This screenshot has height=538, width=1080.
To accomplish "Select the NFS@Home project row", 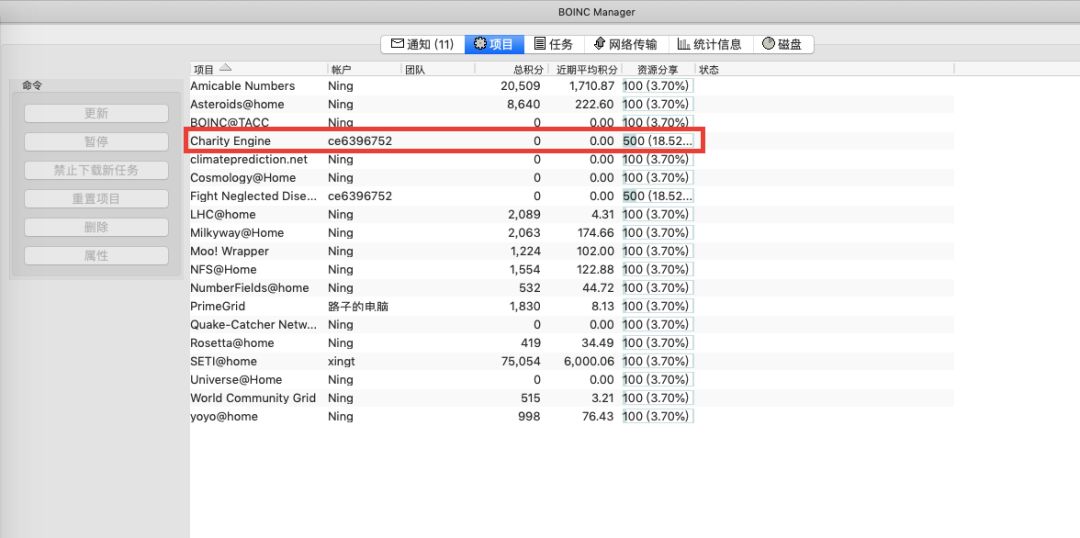I will pyautogui.click(x=572, y=269).
